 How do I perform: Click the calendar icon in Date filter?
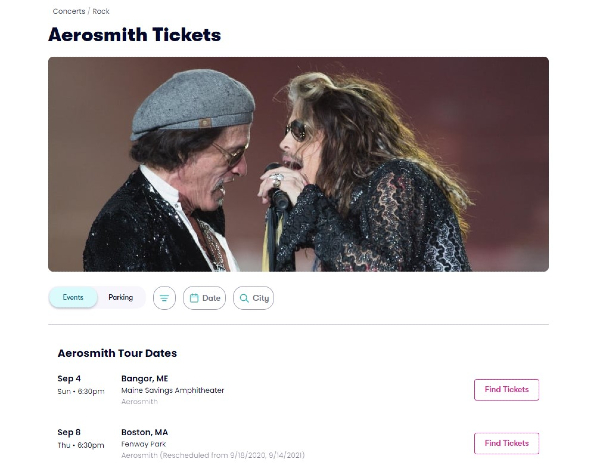[x=195, y=298]
